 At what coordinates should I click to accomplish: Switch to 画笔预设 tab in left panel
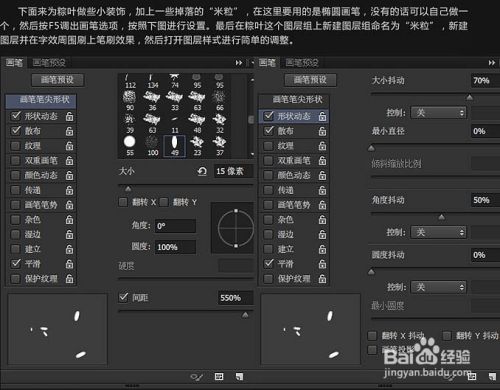(x=49, y=63)
